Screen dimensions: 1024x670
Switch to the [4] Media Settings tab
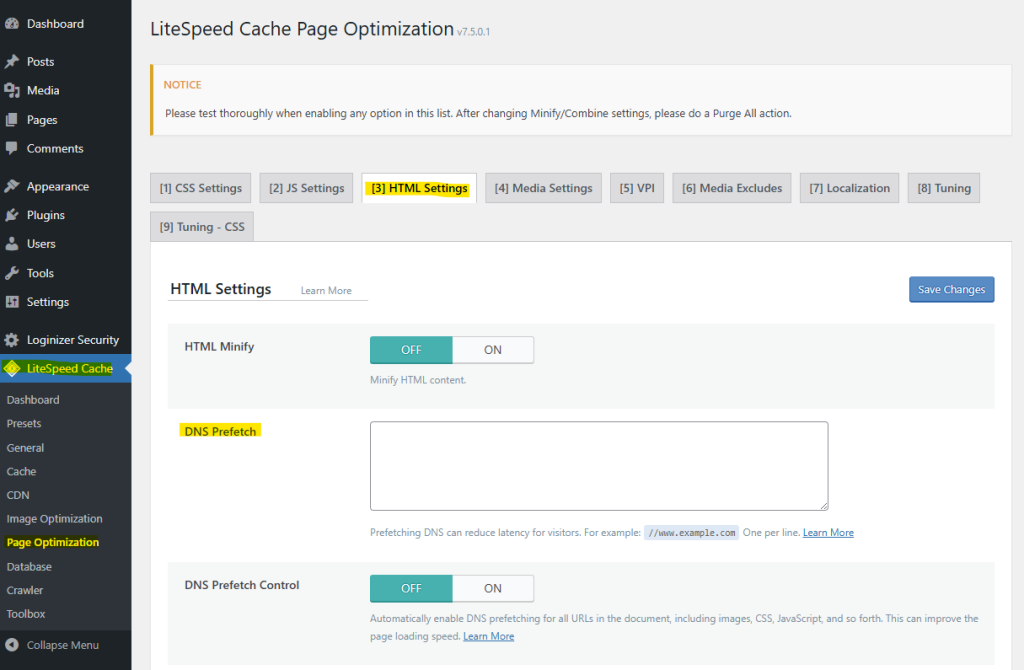(x=543, y=187)
